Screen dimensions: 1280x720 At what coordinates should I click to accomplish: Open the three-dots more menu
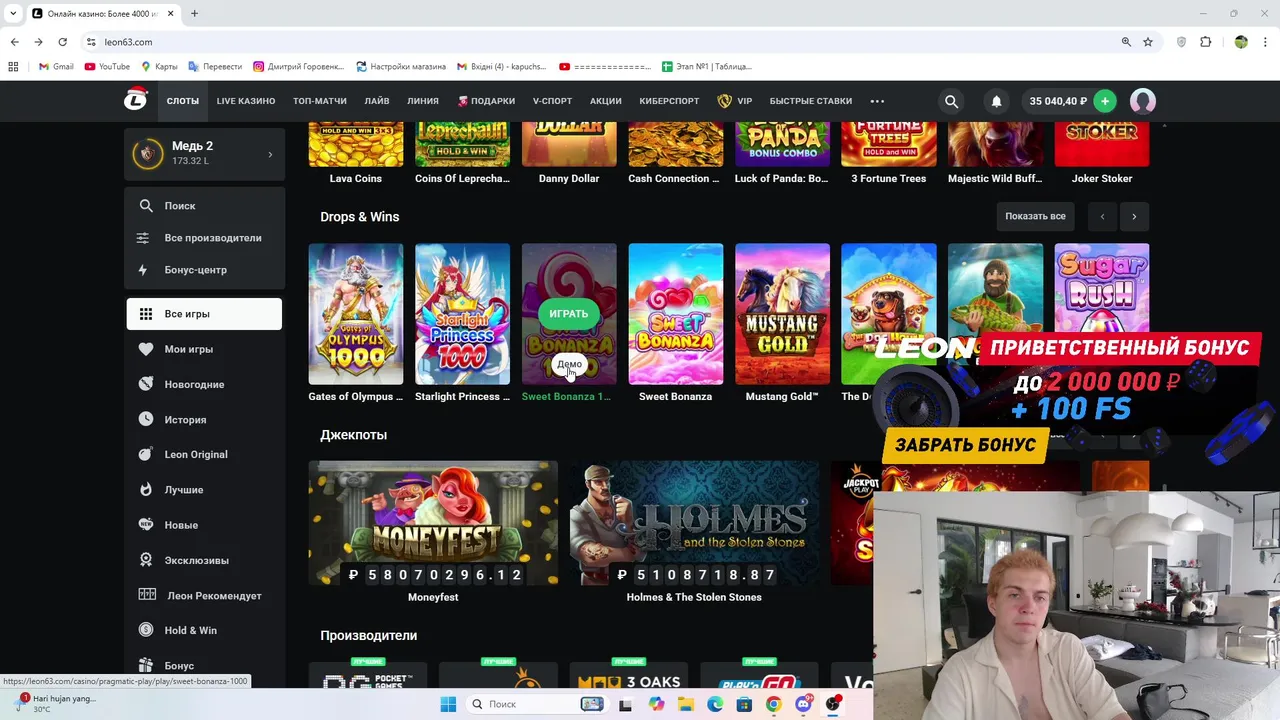(x=877, y=101)
